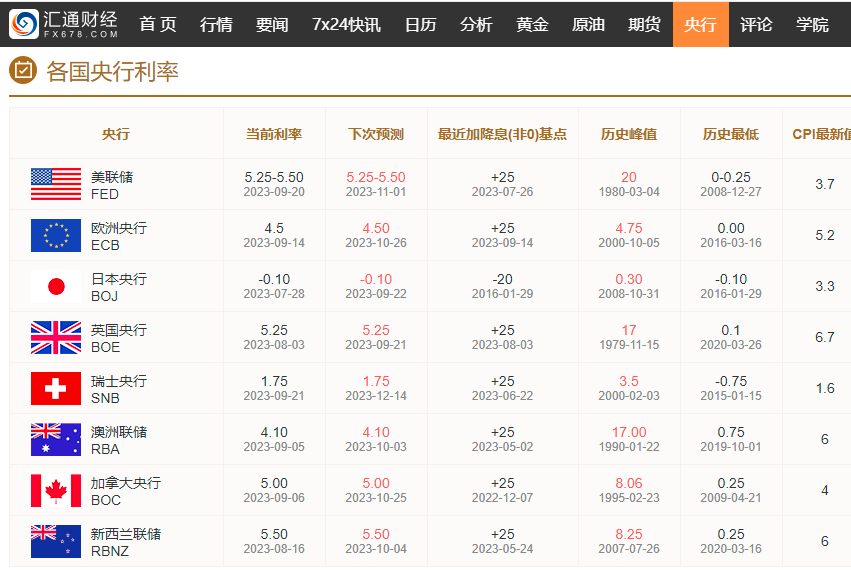Click the Japan flag icon
The width and height of the screenshot is (851, 582).
pyautogui.click(x=56, y=286)
